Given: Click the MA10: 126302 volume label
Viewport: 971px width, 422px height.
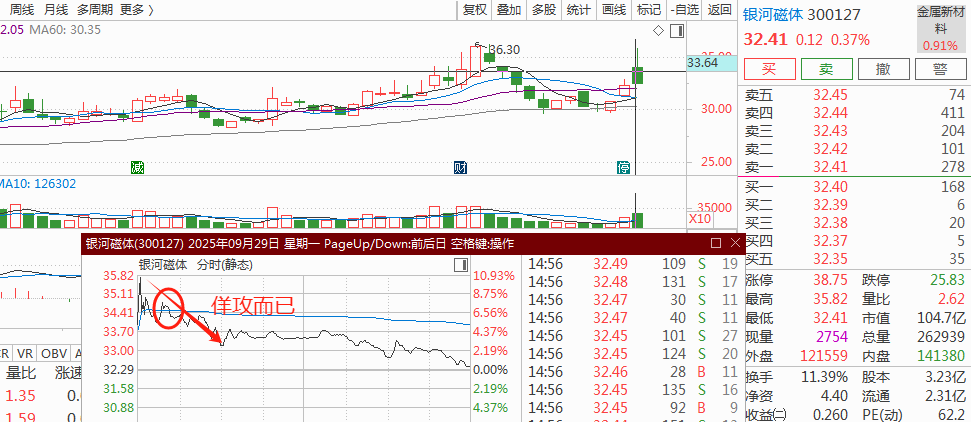Looking at the screenshot, I should pos(37,184).
